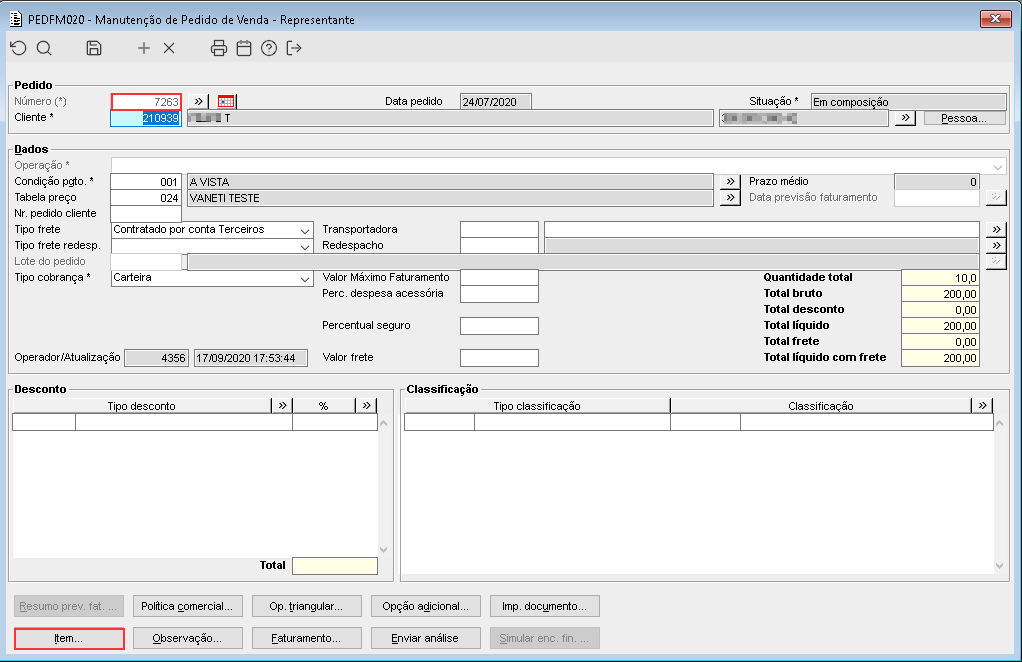The width and height of the screenshot is (1022, 662).
Task: Open the Tipo frete dropdown
Action: pyautogui.click(x=304, y=230)
